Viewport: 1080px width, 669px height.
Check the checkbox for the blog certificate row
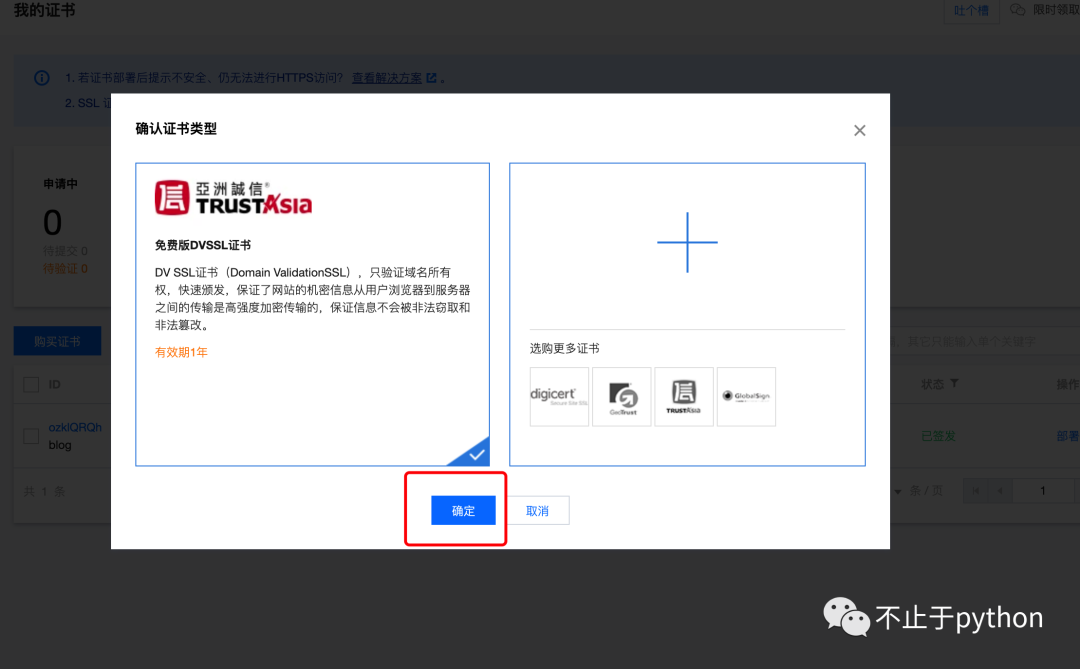(31, 436)
